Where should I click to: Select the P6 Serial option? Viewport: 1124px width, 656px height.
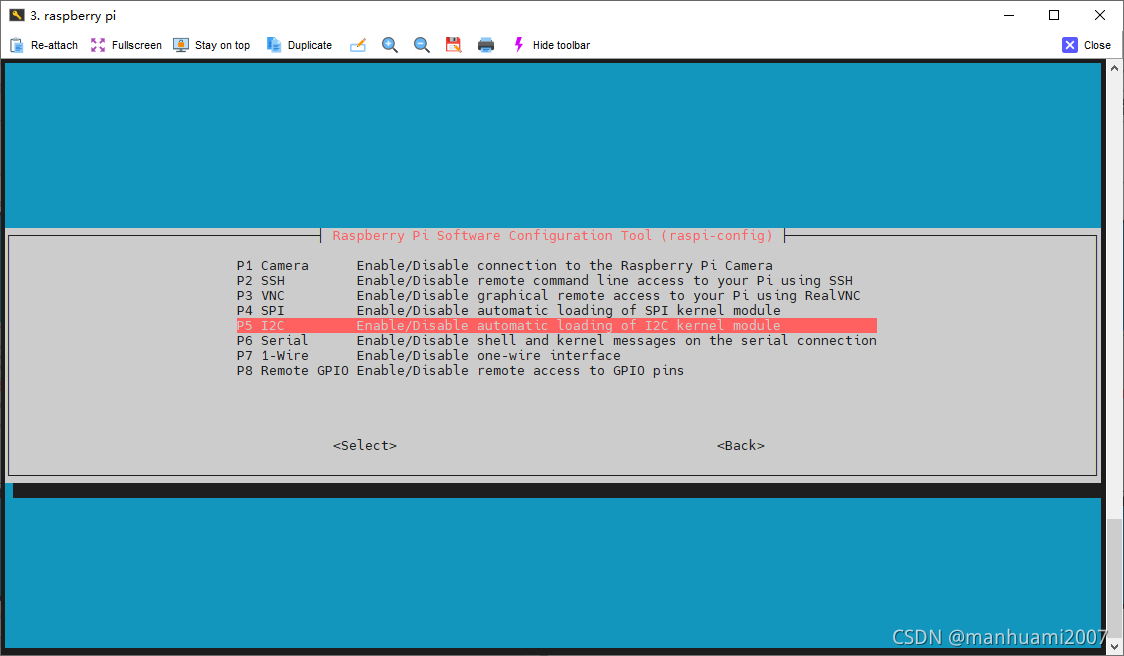[556, 341]
